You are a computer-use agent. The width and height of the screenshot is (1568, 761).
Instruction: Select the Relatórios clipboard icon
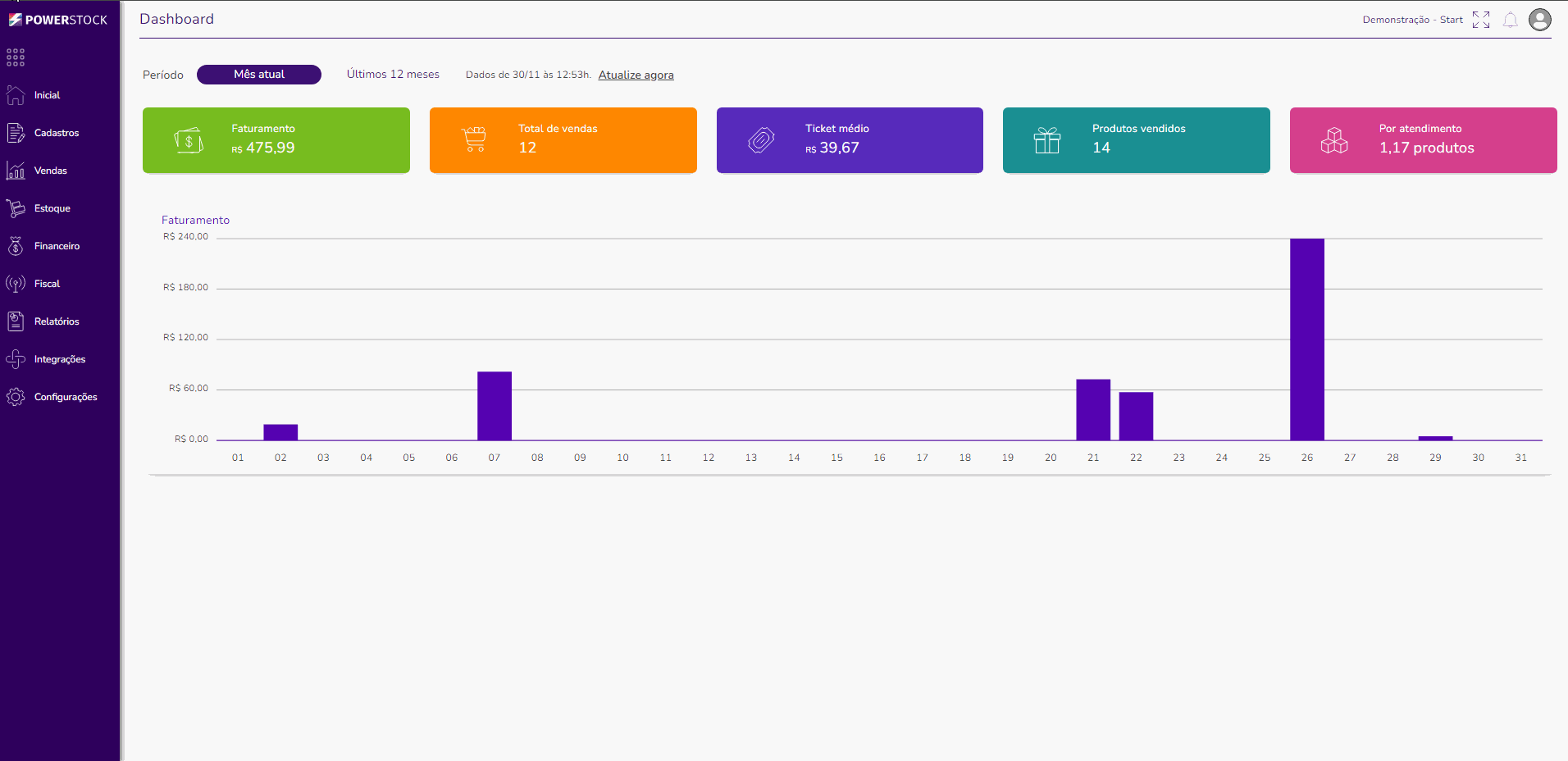(x=16, y=321)
